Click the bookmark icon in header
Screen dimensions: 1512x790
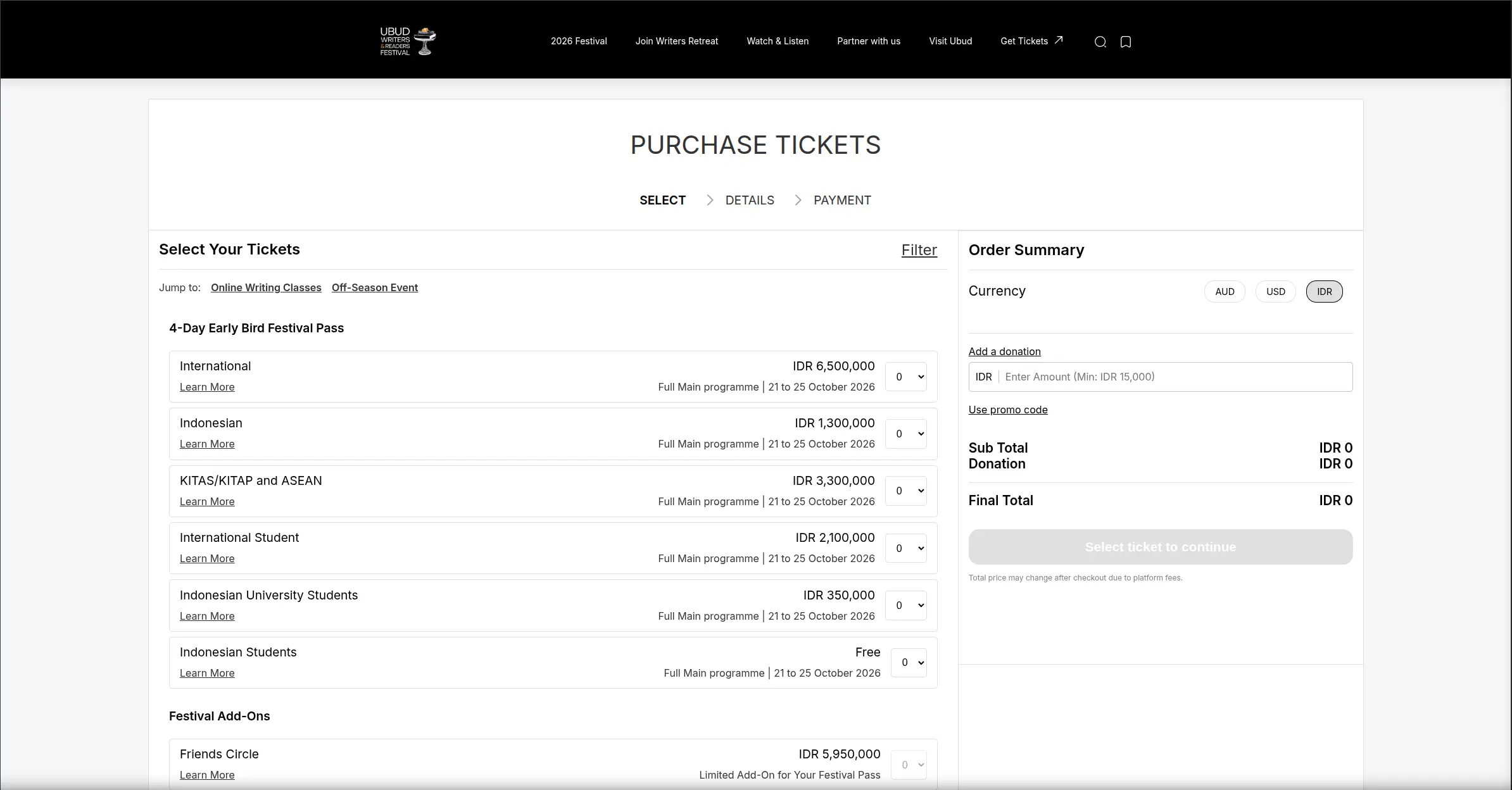point(1126,42)
